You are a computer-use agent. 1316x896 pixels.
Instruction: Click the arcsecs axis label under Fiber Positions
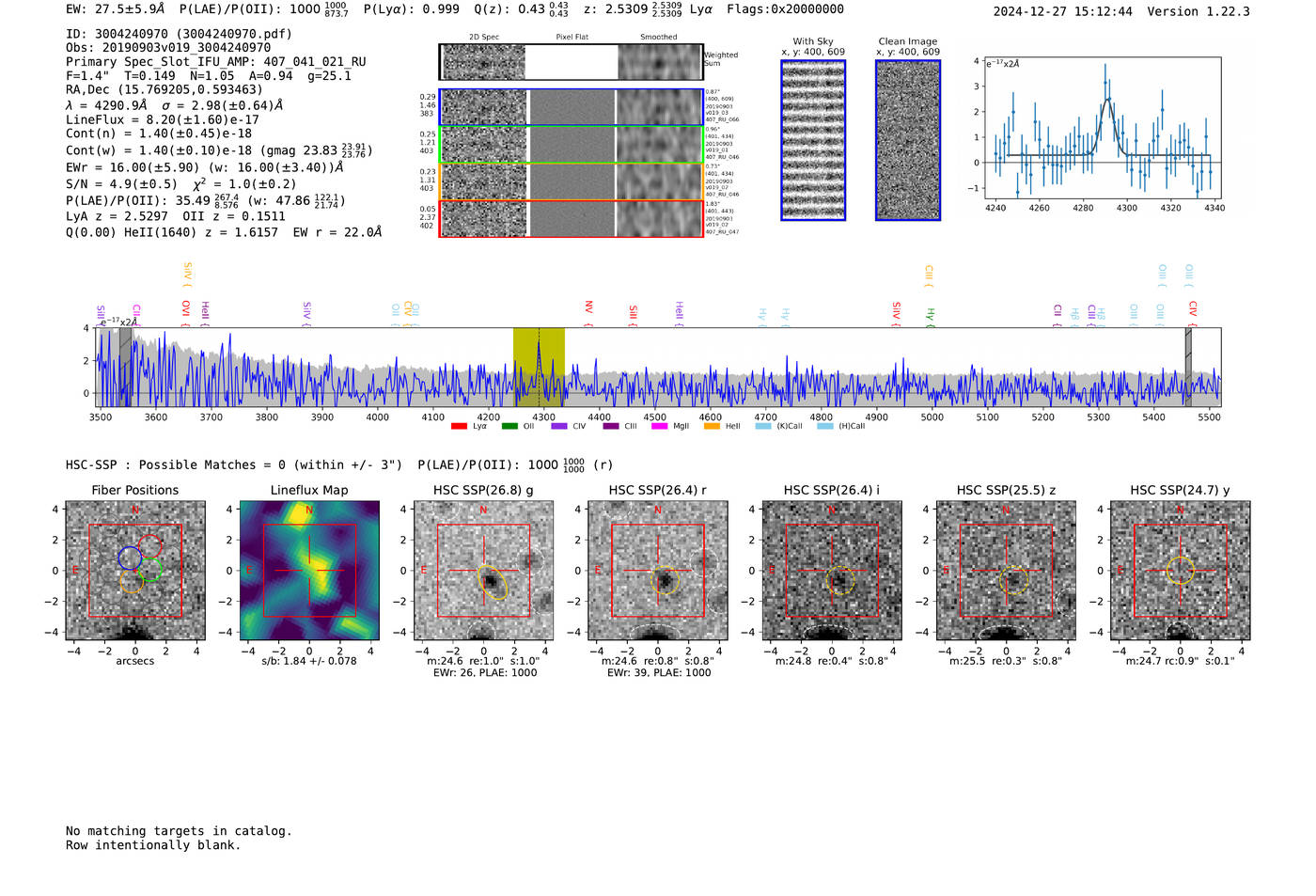pyautogui.click(x=135, y=661)
